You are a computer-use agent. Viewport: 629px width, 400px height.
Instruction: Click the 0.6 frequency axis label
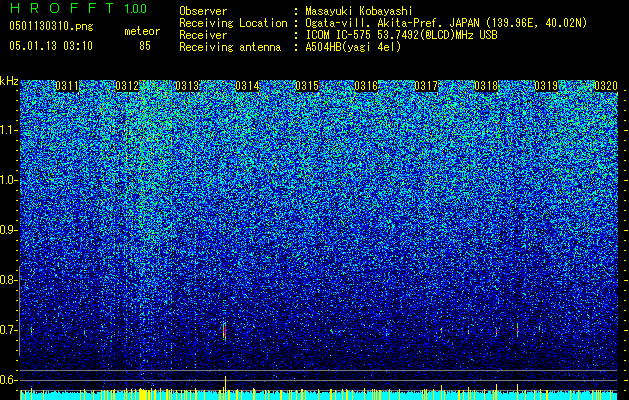[9, 380]
